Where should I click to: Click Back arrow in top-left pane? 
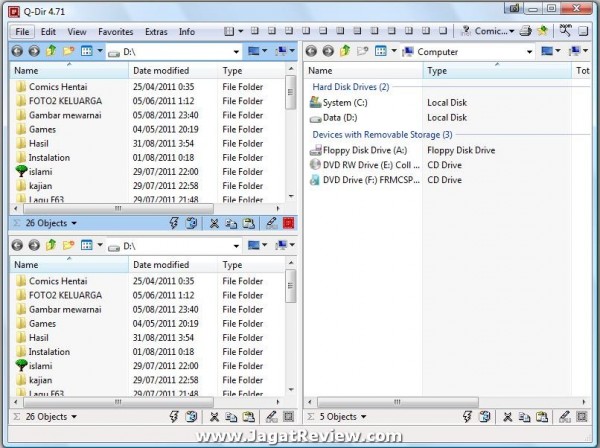(17, 51)
